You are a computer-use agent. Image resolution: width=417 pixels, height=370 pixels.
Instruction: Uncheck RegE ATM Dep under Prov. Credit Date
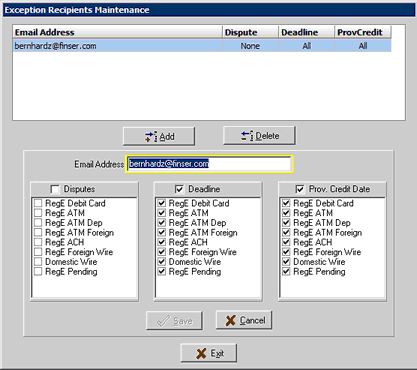[286, 222]
